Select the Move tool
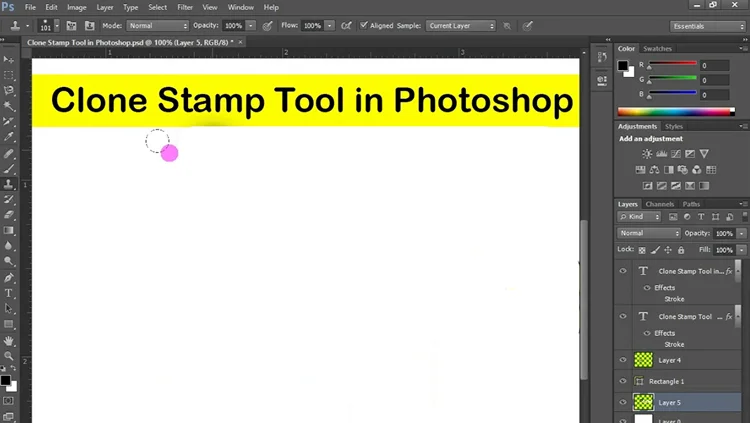The width and height of the screenshot is (750, 423). (x=9, y=60)
